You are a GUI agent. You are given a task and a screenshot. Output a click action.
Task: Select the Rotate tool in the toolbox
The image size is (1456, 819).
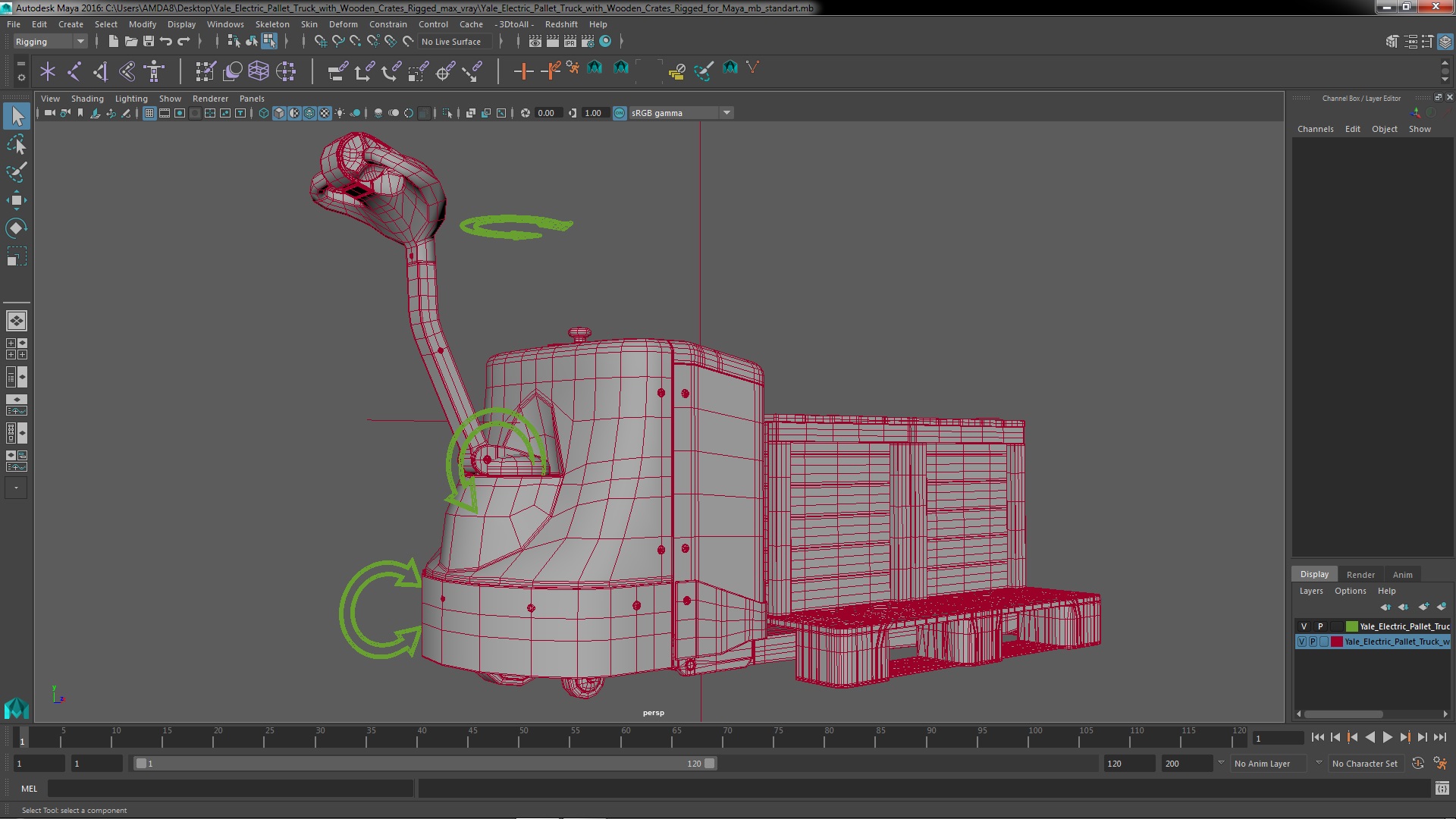[17, 228]
